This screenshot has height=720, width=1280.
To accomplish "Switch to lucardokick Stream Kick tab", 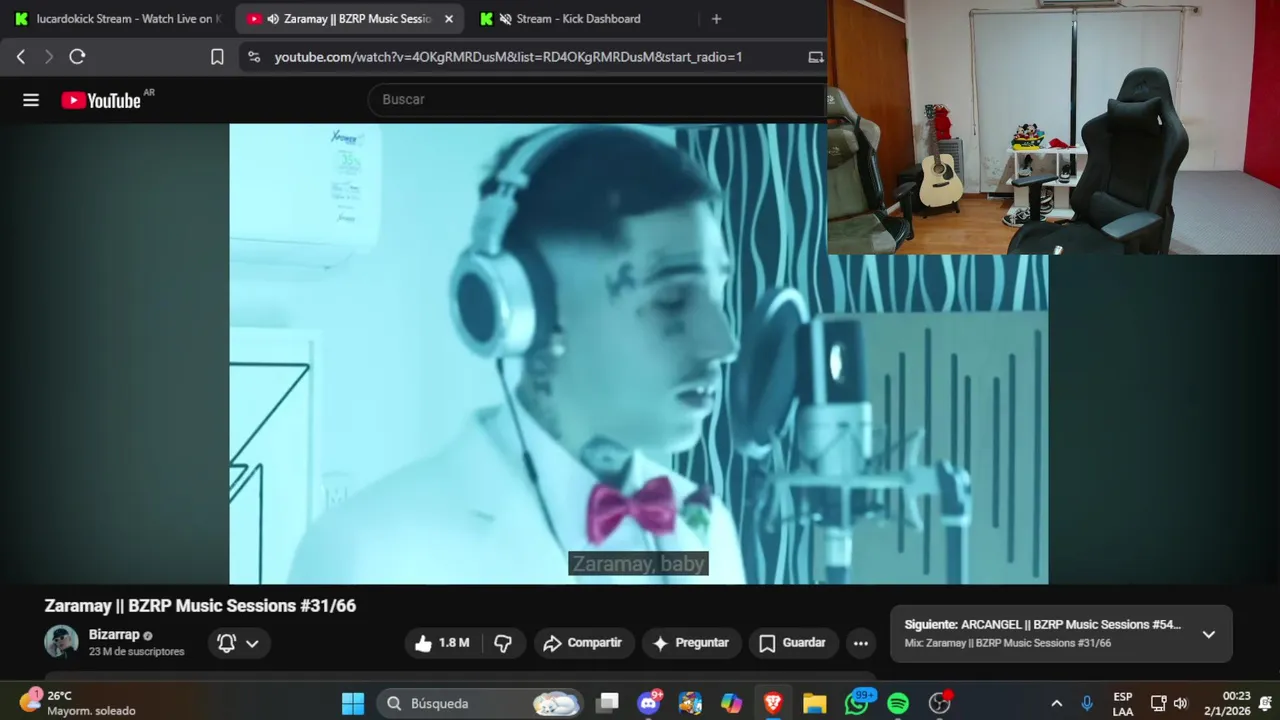I will [118, 19].
